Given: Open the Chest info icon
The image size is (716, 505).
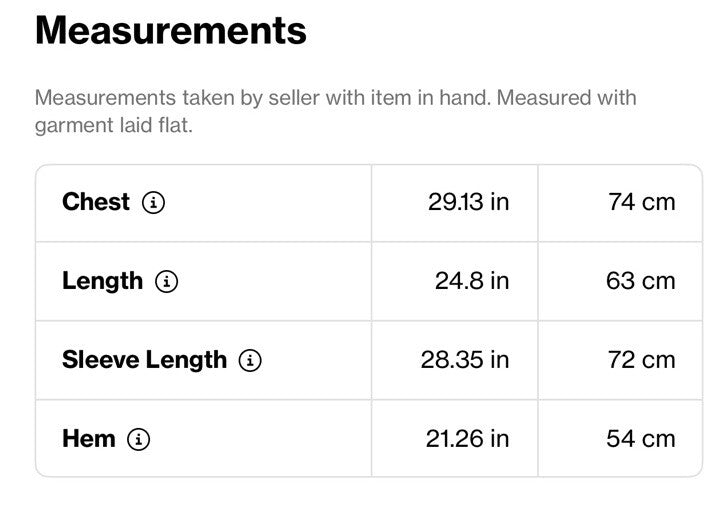Looking at the screenshot, I should (x=153, y=202).
